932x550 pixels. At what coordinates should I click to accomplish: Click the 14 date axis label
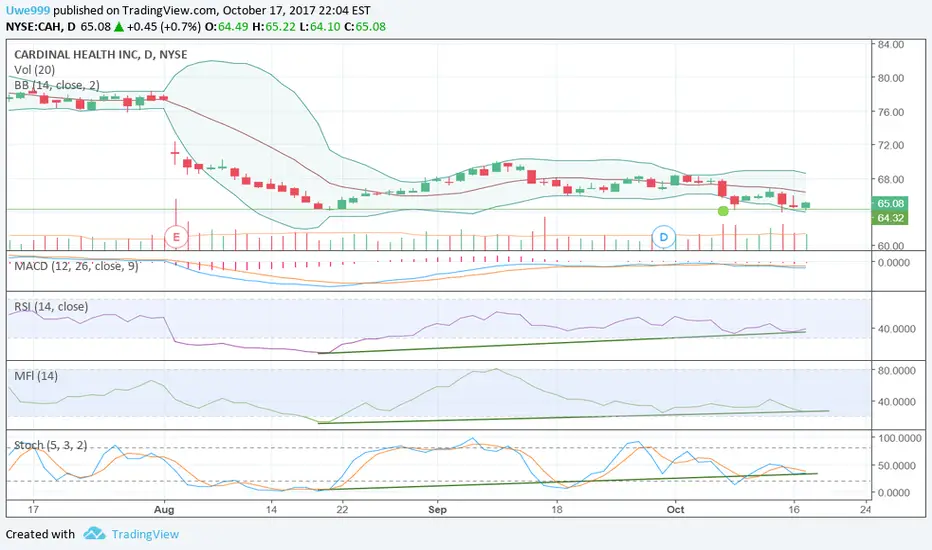coord(271,510)
